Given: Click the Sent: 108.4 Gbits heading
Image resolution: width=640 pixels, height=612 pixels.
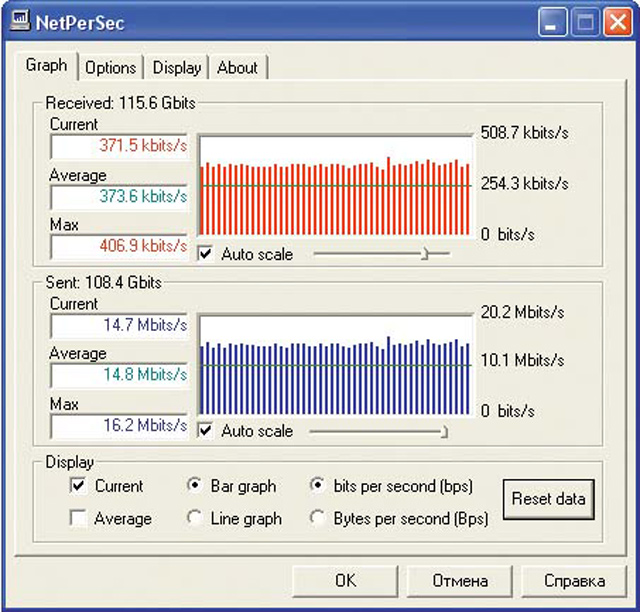Looking at the screenshot, I should pyautogui.click(x=104, y=282).
